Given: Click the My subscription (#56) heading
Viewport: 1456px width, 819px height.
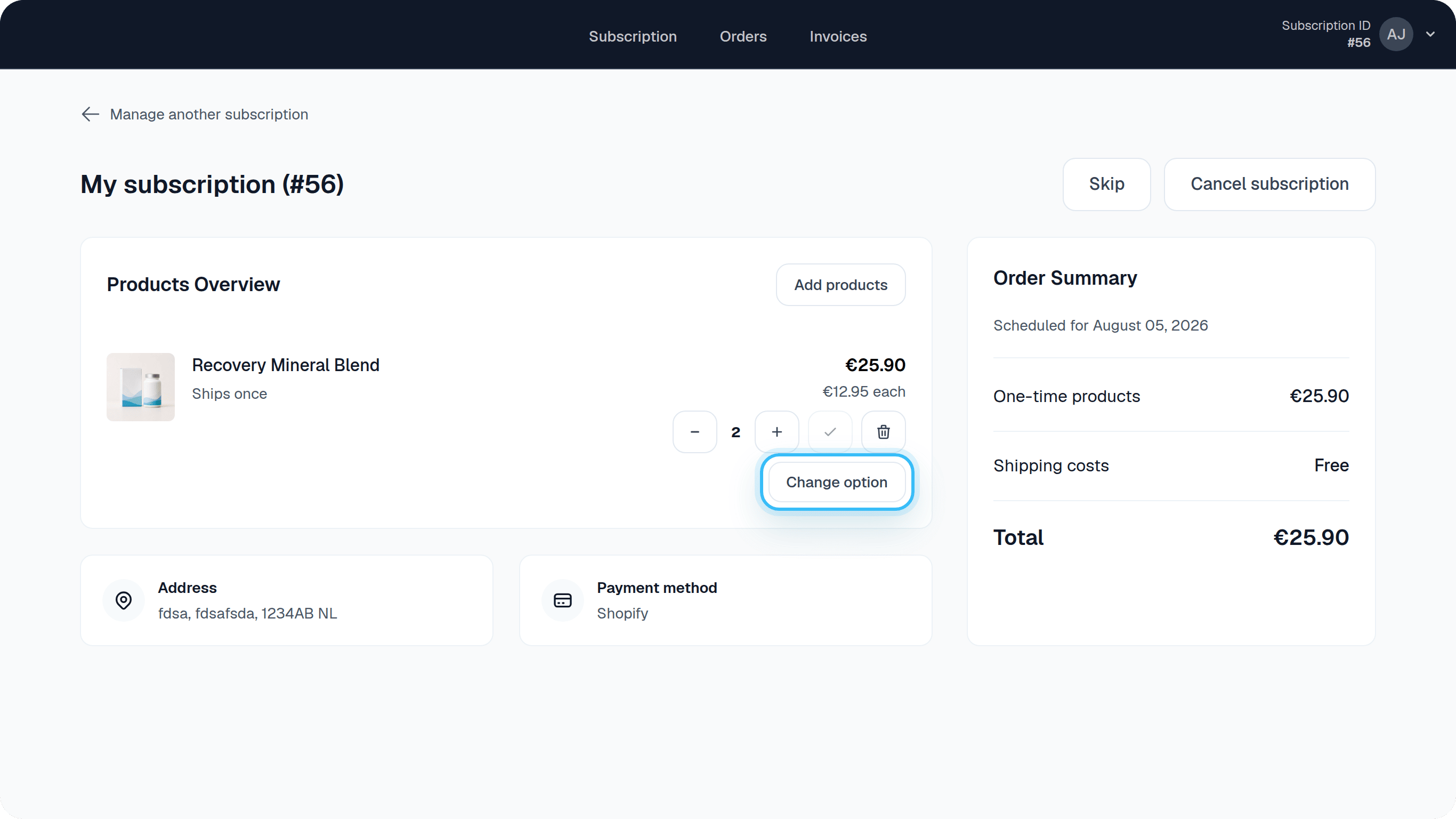Looking at the screenshot, I should coord(212,184).
